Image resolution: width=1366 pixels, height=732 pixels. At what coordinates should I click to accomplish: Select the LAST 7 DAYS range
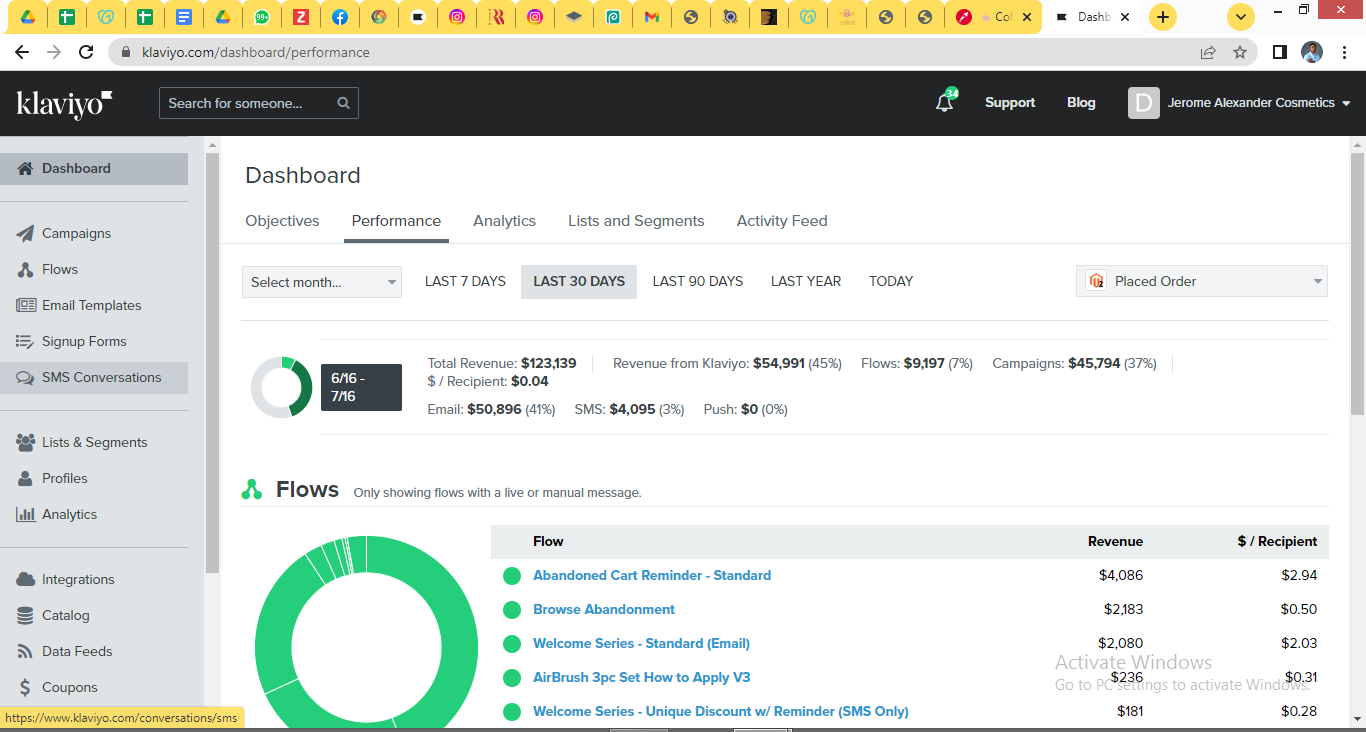465,281
